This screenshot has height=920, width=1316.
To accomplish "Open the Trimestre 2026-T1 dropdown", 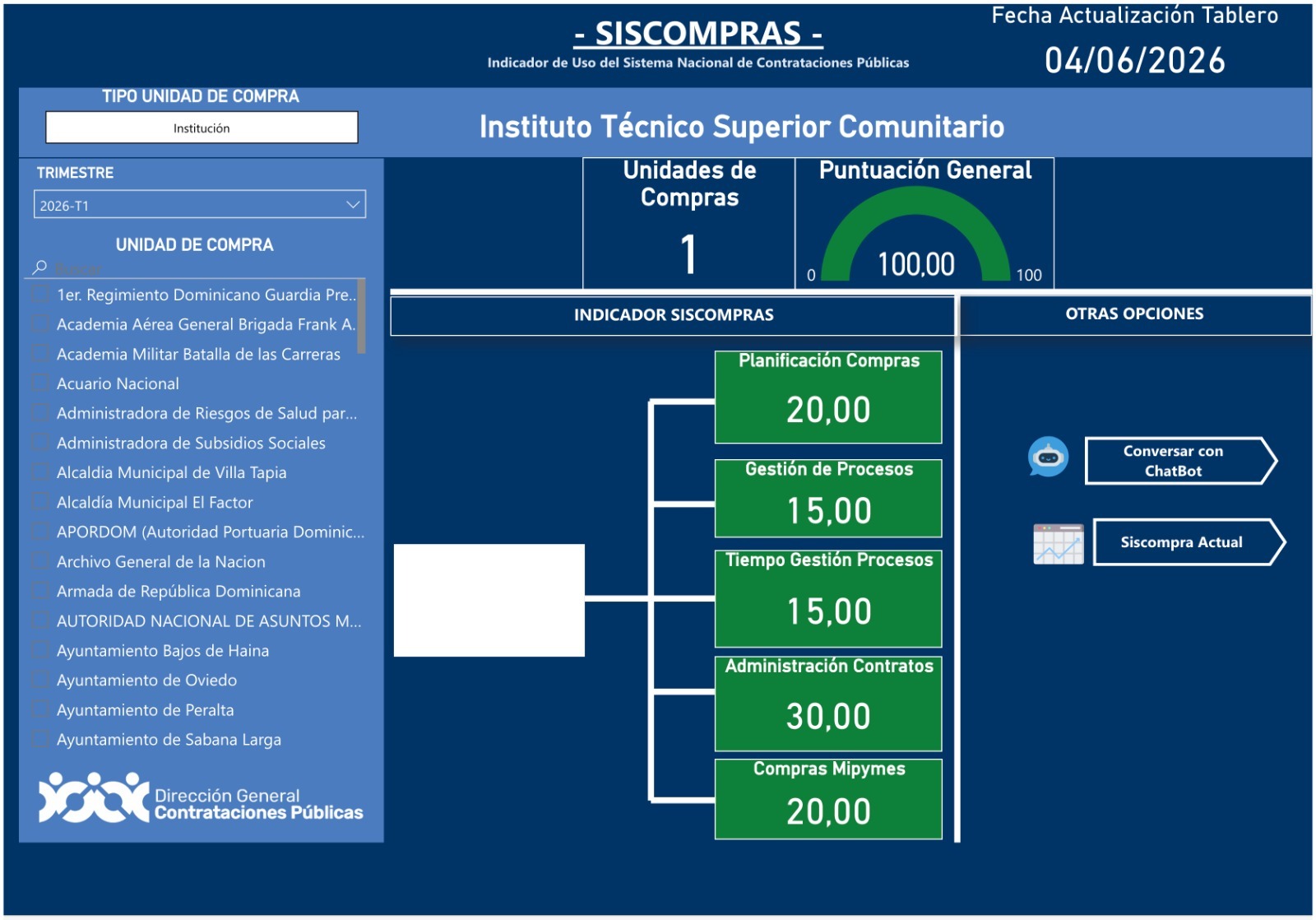I will (189, 205).
